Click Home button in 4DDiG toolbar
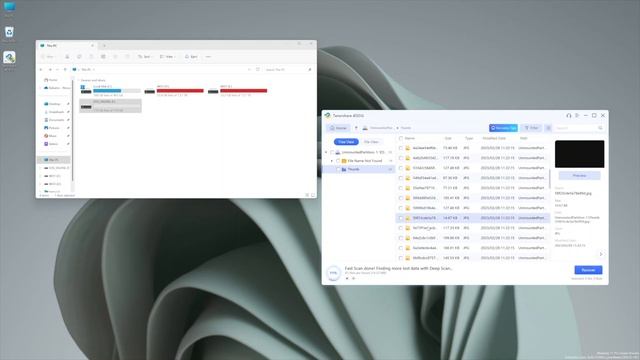This screenshot has height=360, width=640. (338, 128)
